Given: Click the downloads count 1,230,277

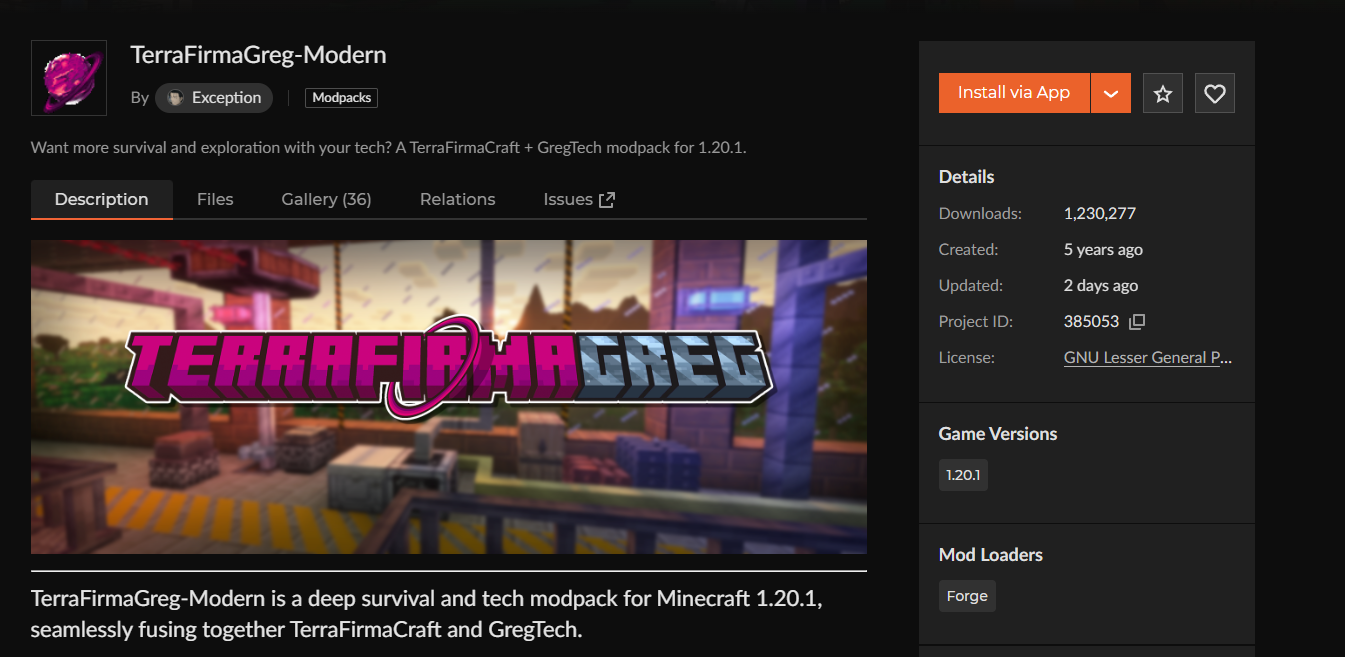Looking at the screenshot, I should [1100, 213].
